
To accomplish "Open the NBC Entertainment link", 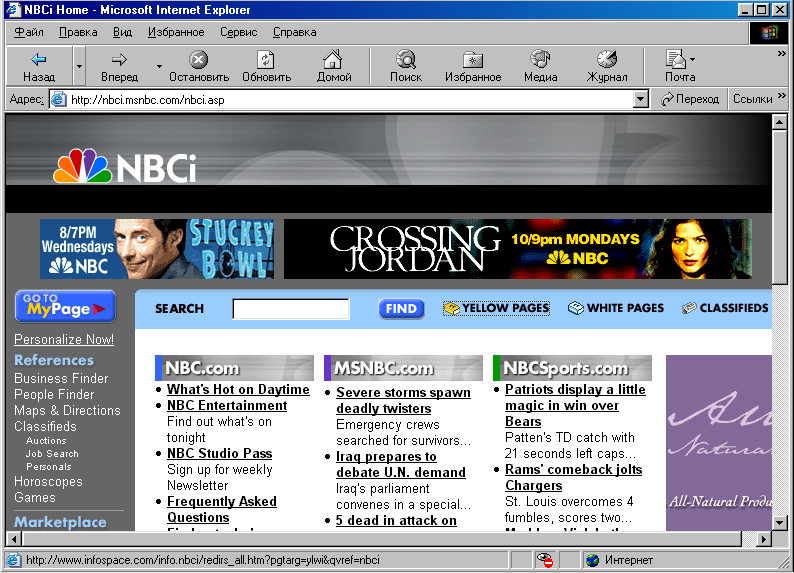I will click(227, 405).
